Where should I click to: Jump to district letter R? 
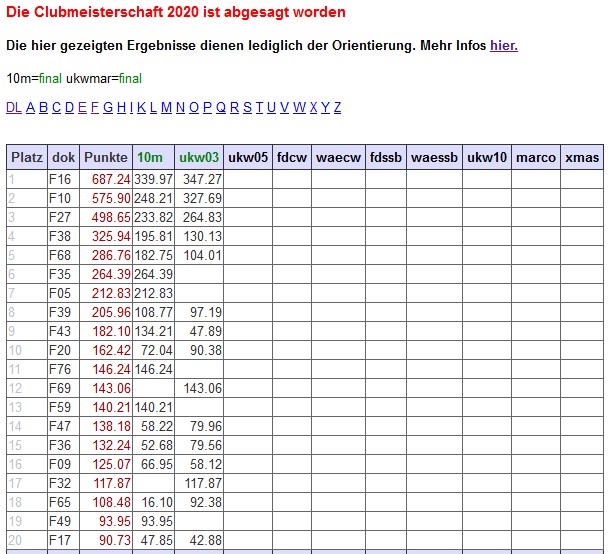234,107
